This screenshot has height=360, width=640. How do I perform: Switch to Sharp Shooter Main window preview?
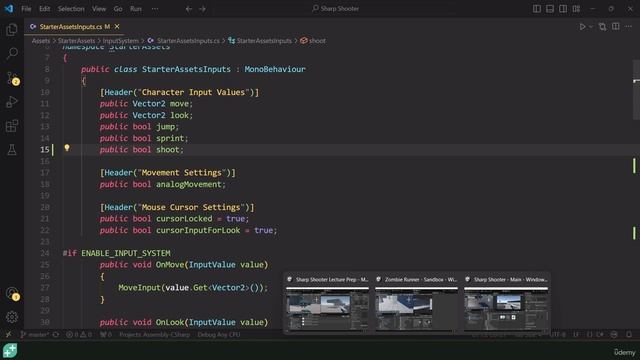click(x=506, y=304)
